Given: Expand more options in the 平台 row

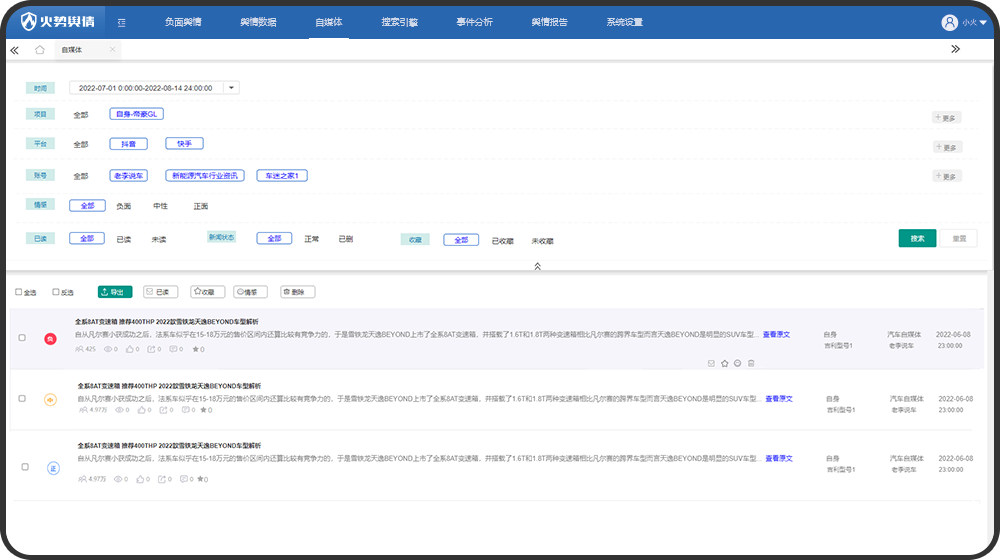Looking at the screenshot, I should [x=946, y=147].
